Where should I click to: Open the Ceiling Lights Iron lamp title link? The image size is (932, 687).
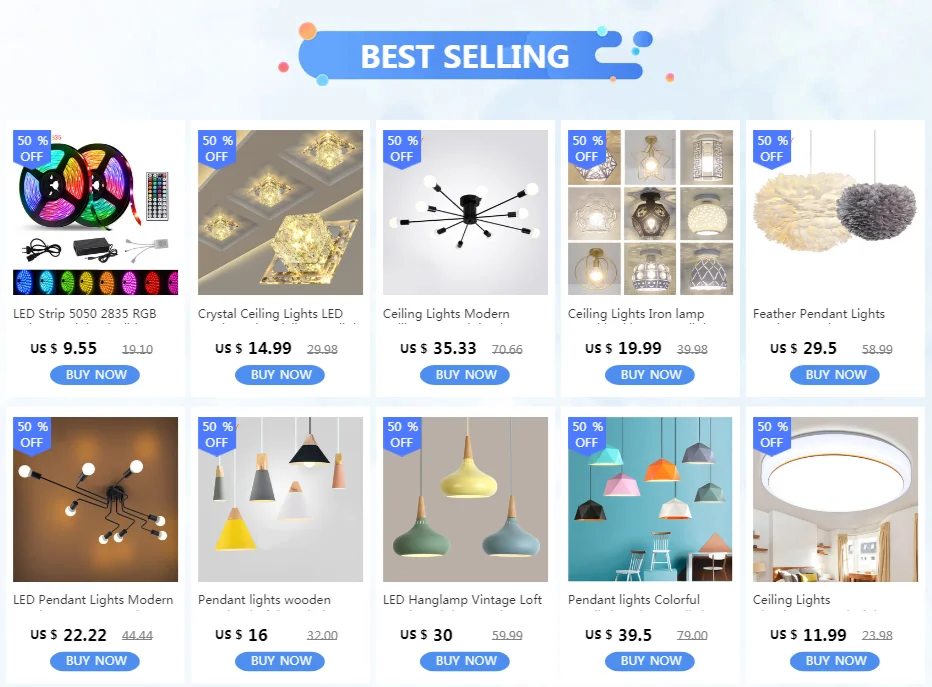[636, 314]
